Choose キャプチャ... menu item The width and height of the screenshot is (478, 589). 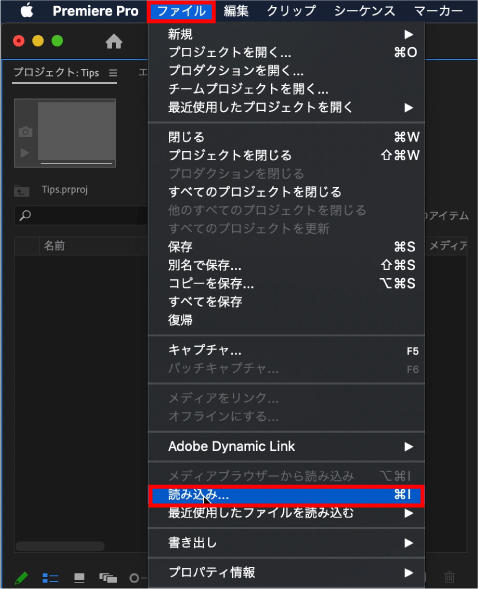tap(286, 350)
